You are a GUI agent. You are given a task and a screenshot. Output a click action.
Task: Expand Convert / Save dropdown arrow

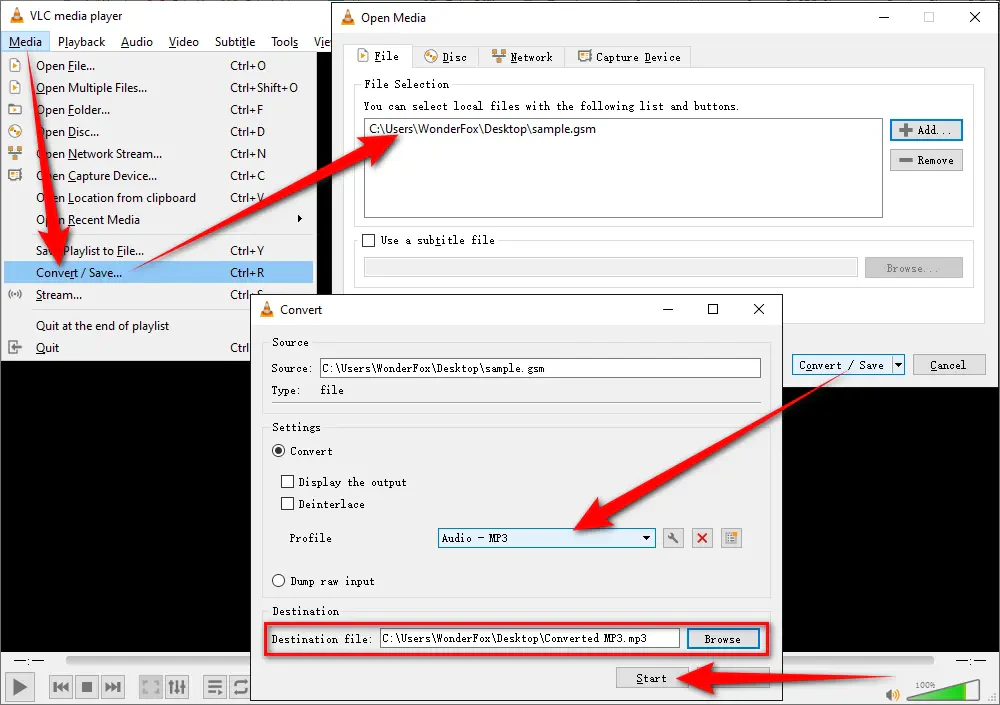[898, 365]
